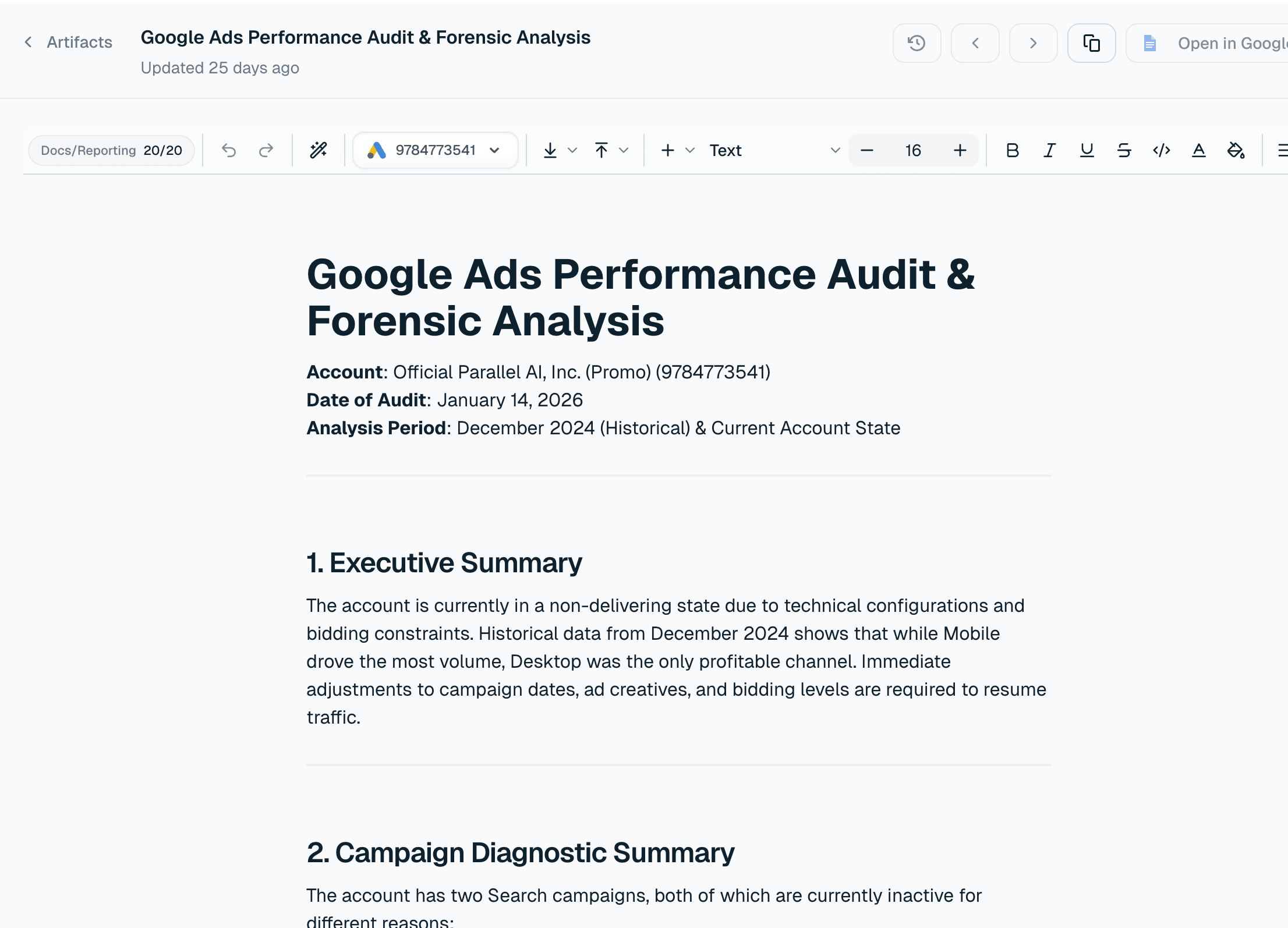The image size is (1288, 928).
Task: Navigate forward with the right arrow
Action: coord(1033,43)
